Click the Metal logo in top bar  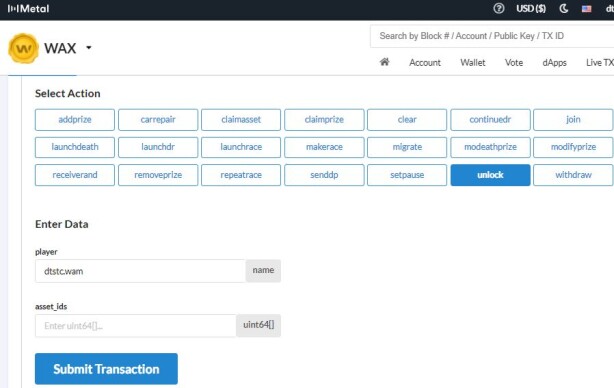(28, 8)
